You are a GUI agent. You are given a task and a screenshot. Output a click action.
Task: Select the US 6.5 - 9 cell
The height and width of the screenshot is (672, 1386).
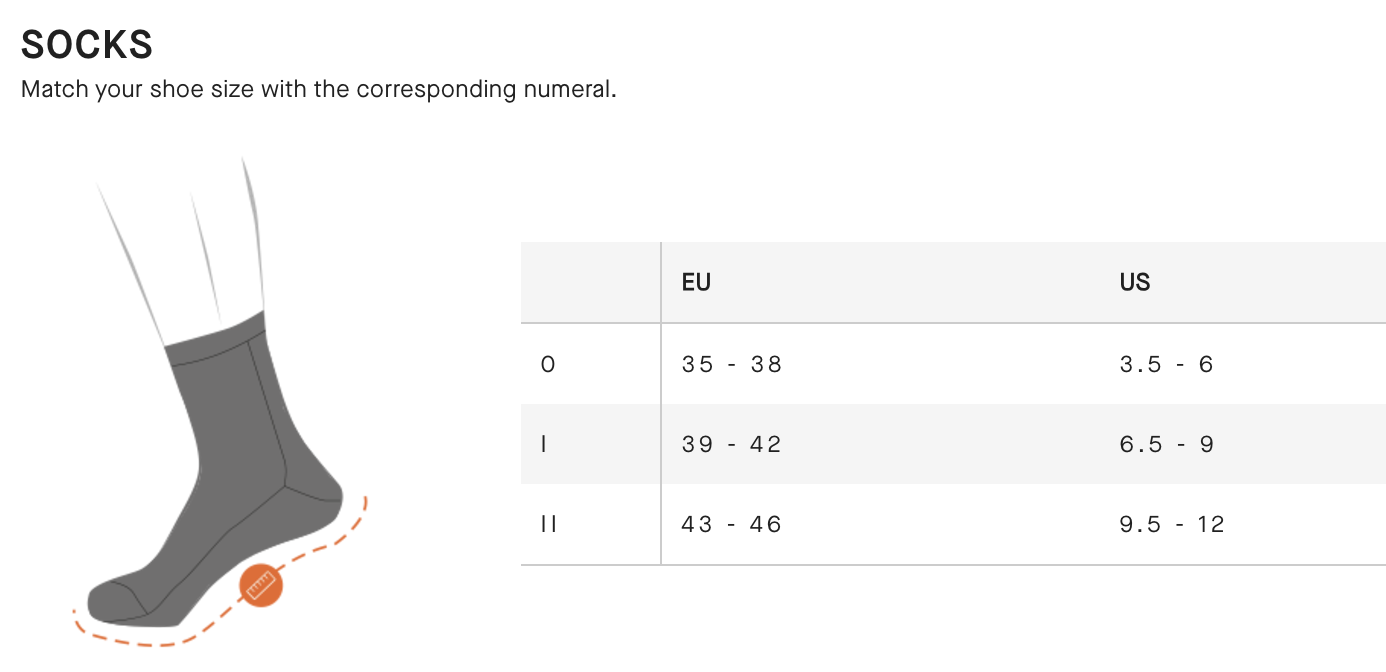click(1166, 444)
